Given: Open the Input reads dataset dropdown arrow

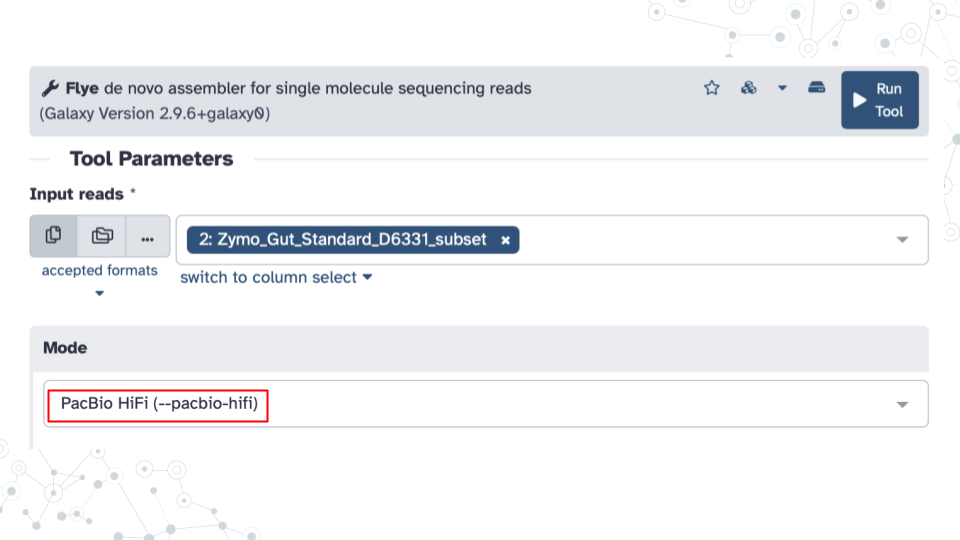Looking at the screenshot, I should [x=902, y=240].
